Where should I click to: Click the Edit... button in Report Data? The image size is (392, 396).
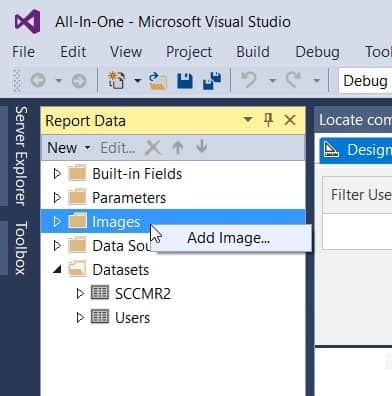[x=118, y=148]
